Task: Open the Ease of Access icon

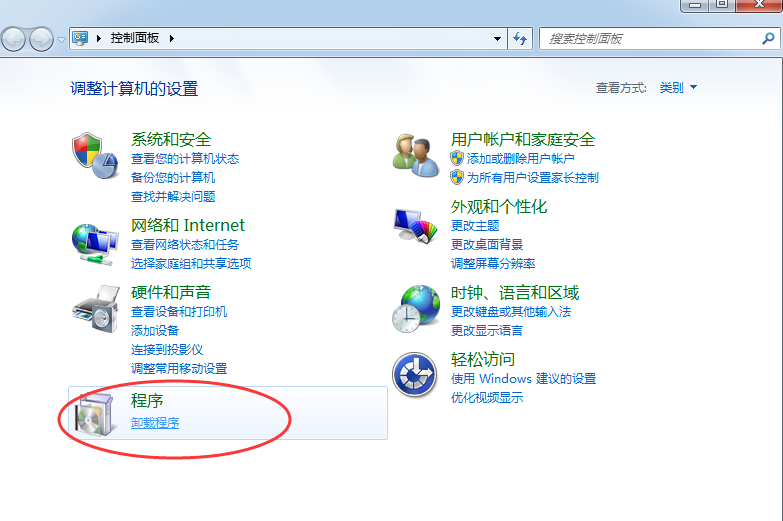Action: pos(414,375)
